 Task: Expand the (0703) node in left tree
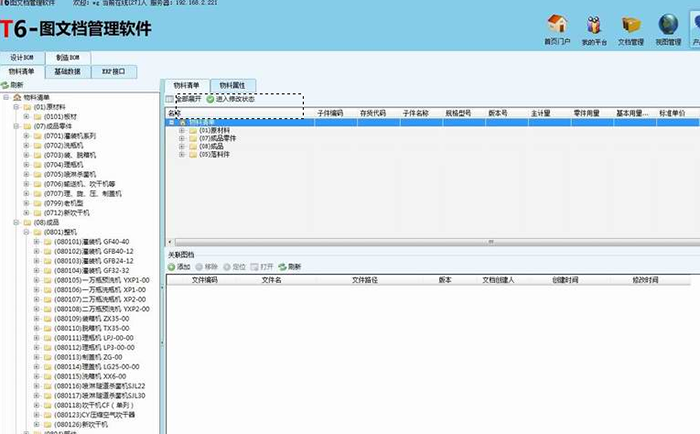(x=27, y=155)
